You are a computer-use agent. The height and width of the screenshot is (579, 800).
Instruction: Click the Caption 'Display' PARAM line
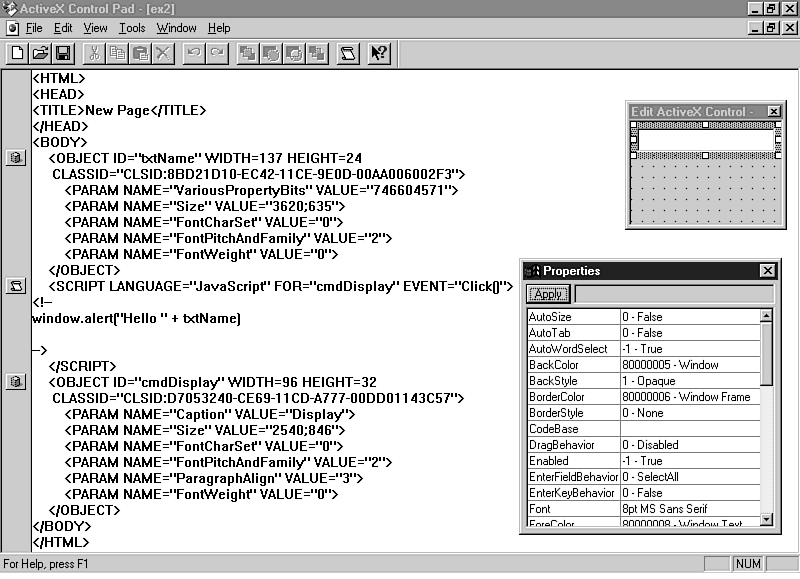pos(210,414)
